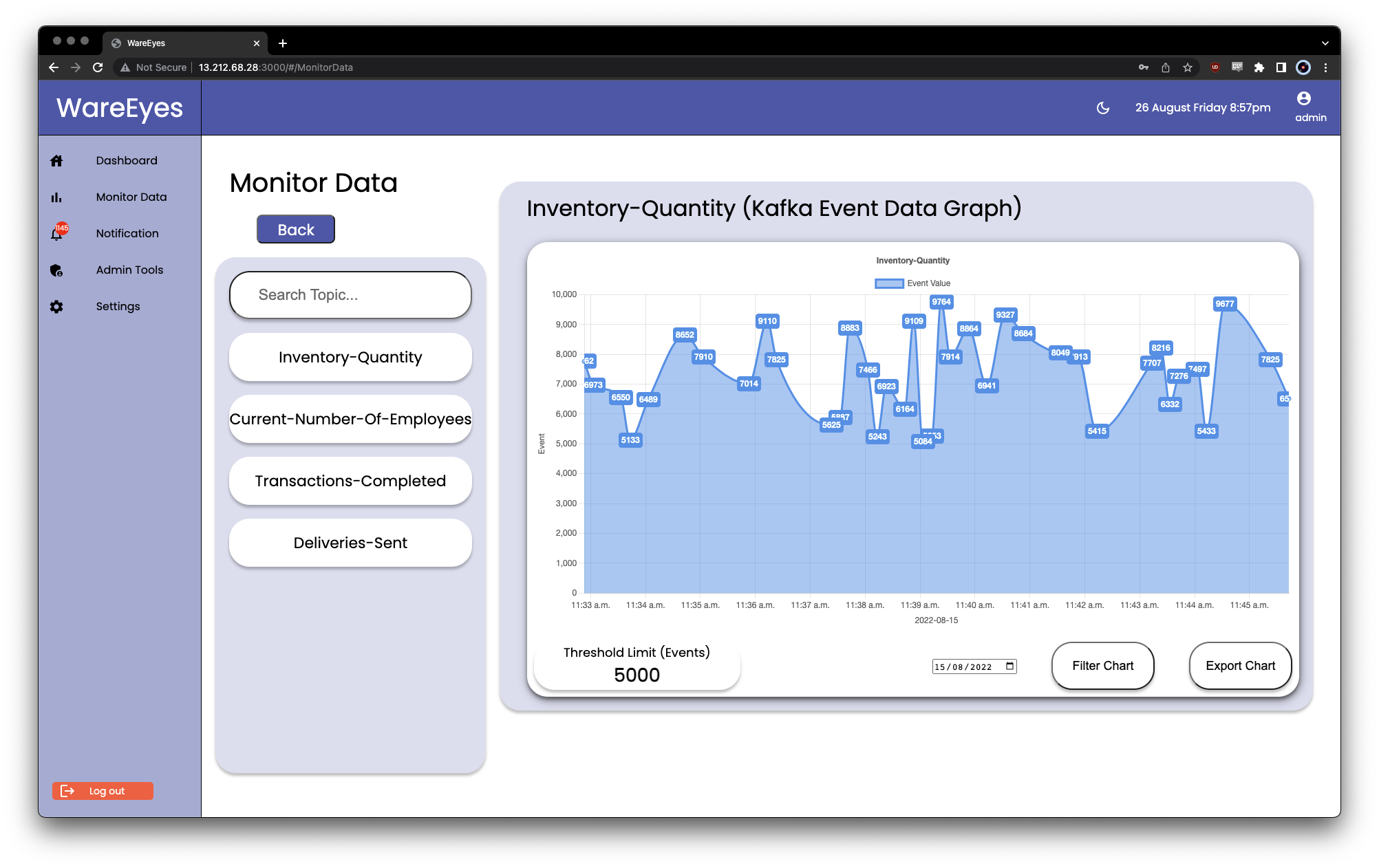Click the Search Topic input field
This screenshot has width=1379, height=868.
(350, 295)
